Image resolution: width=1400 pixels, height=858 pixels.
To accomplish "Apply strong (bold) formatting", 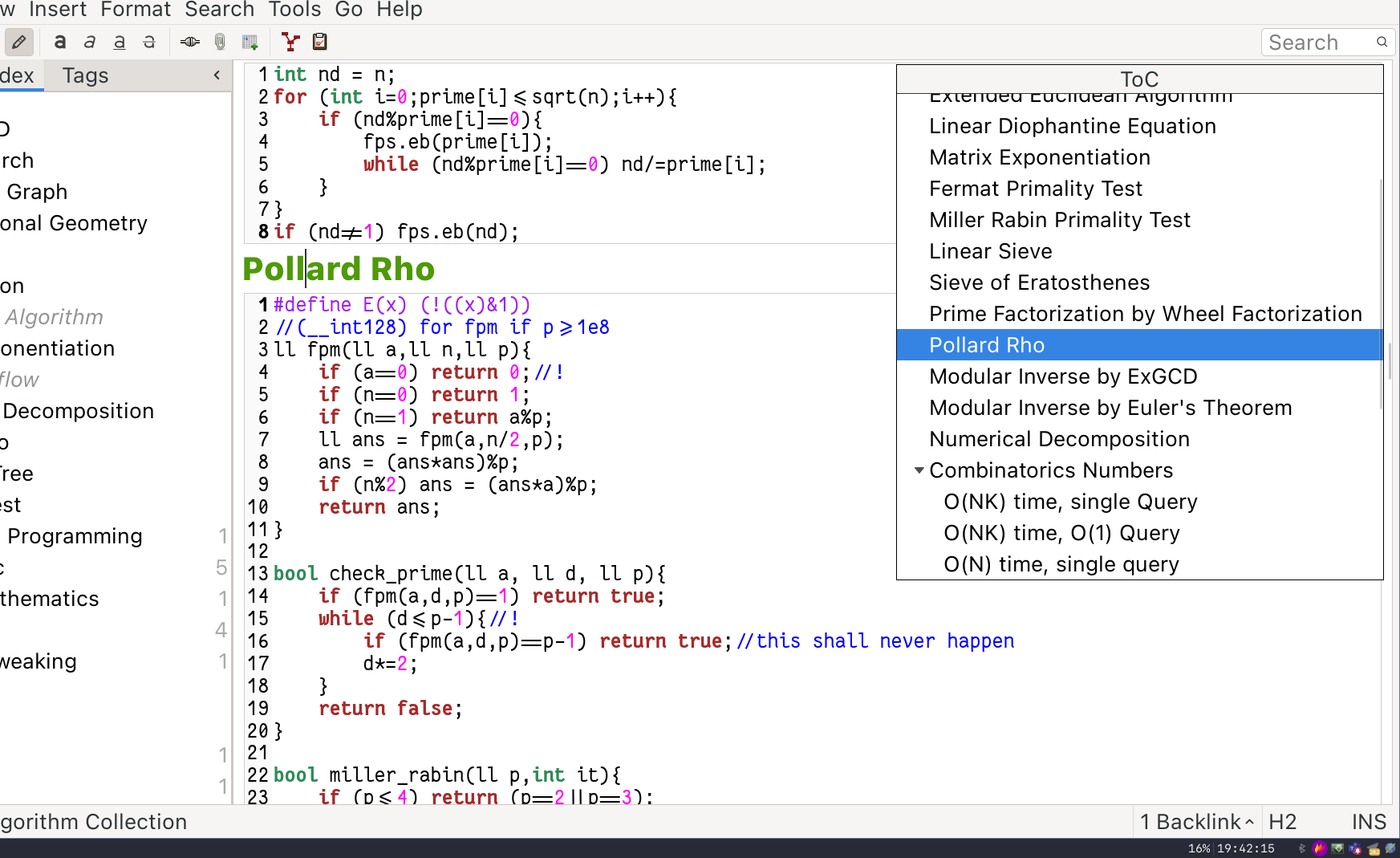I will (59, 42).
